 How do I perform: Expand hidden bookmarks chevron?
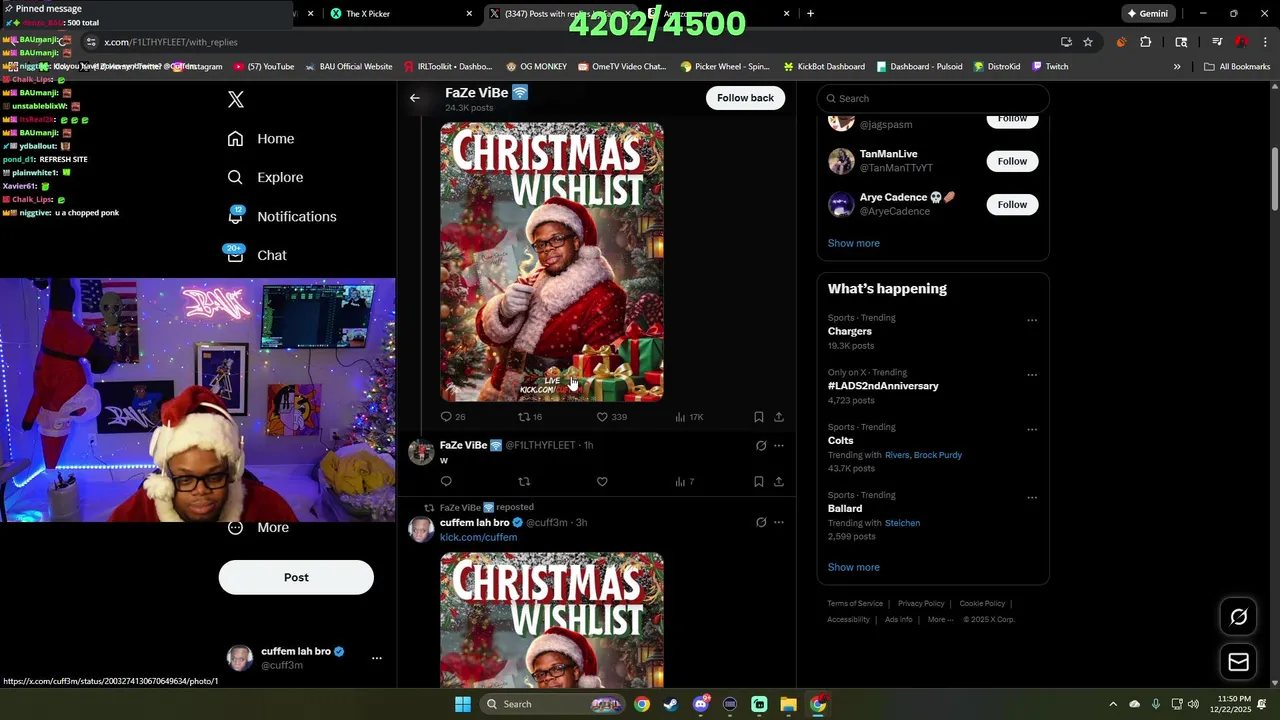(x=1177, y=67)
